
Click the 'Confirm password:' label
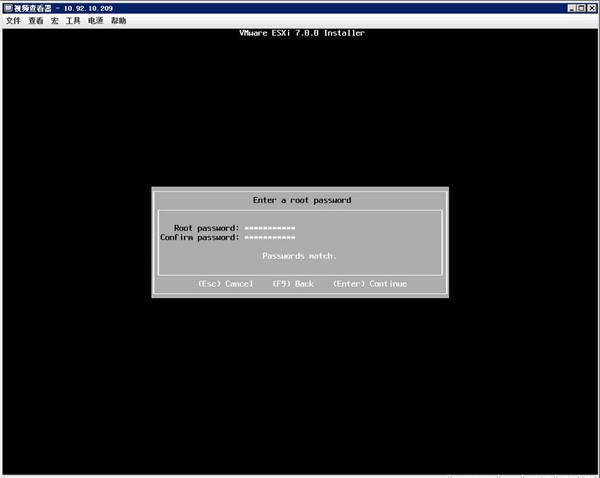200,238
